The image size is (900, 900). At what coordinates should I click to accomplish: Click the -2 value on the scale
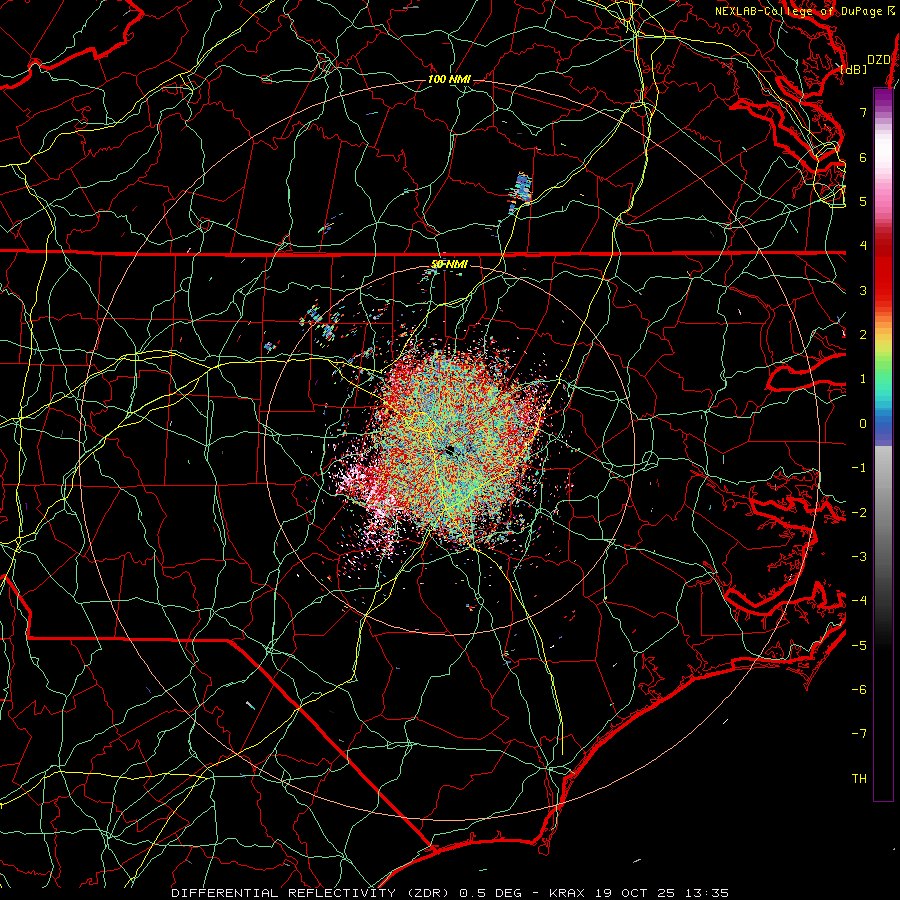[x=859, y=513]
